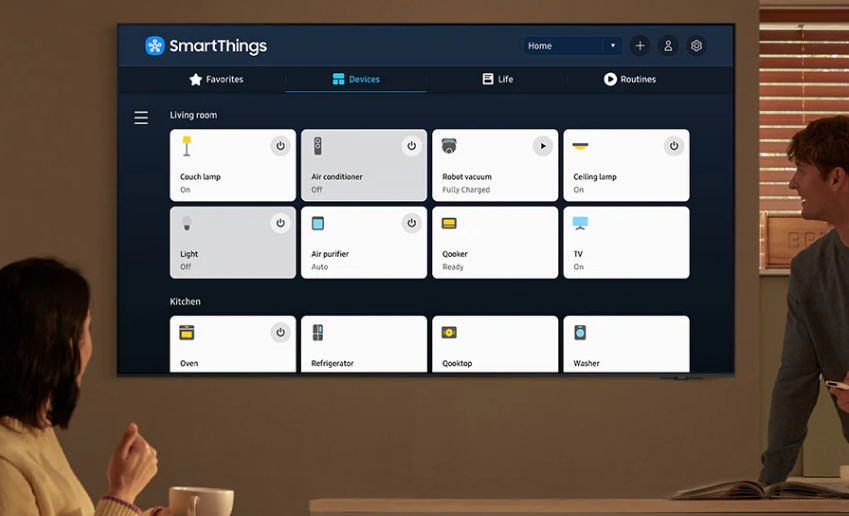This screenshot has height=516, width=849.
Task: Click the Couch lamp icon
Action: [187, 146]
